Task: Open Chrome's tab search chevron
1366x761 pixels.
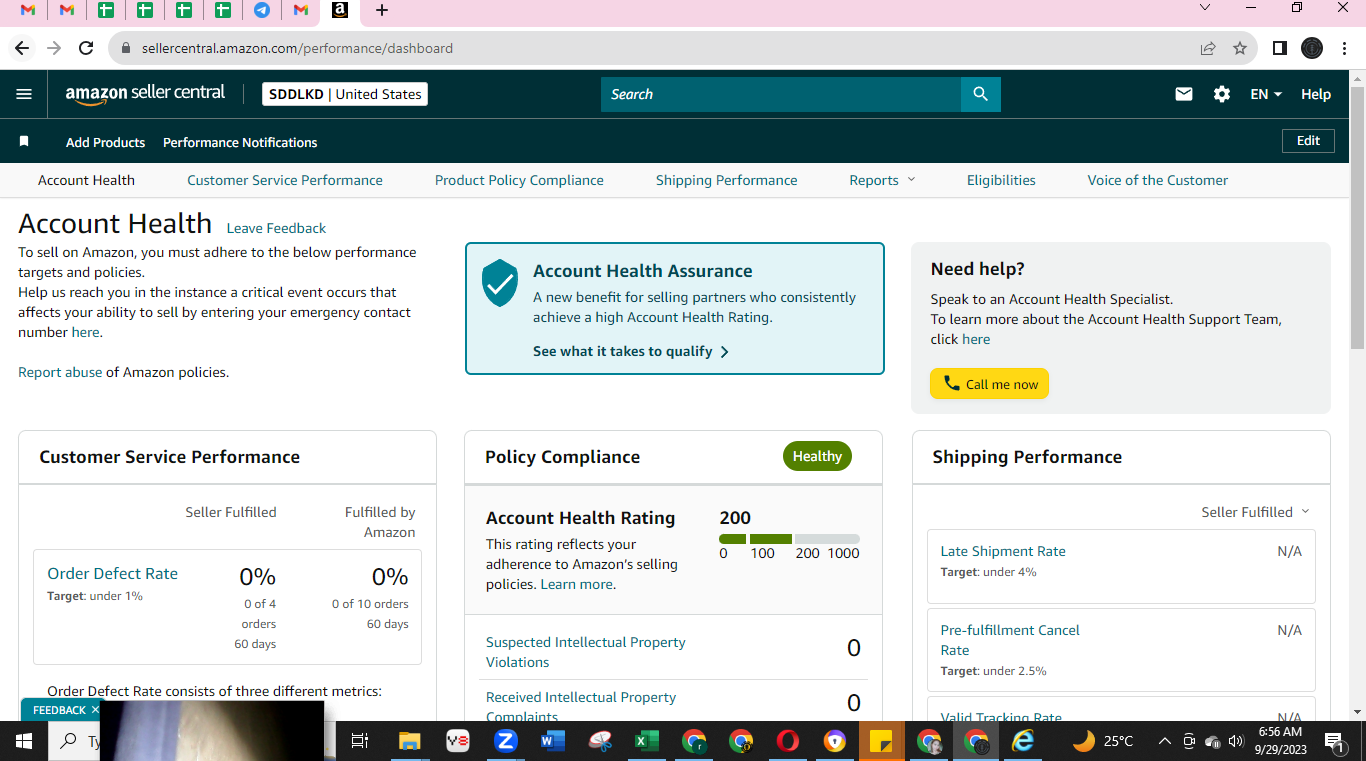Action: pyautogui.click(x=1205, y=8)
